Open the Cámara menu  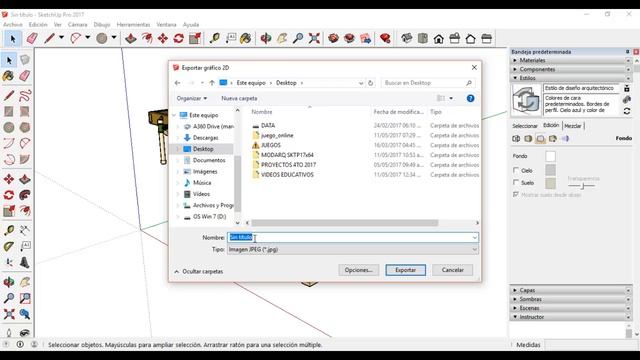pos(78,24)
